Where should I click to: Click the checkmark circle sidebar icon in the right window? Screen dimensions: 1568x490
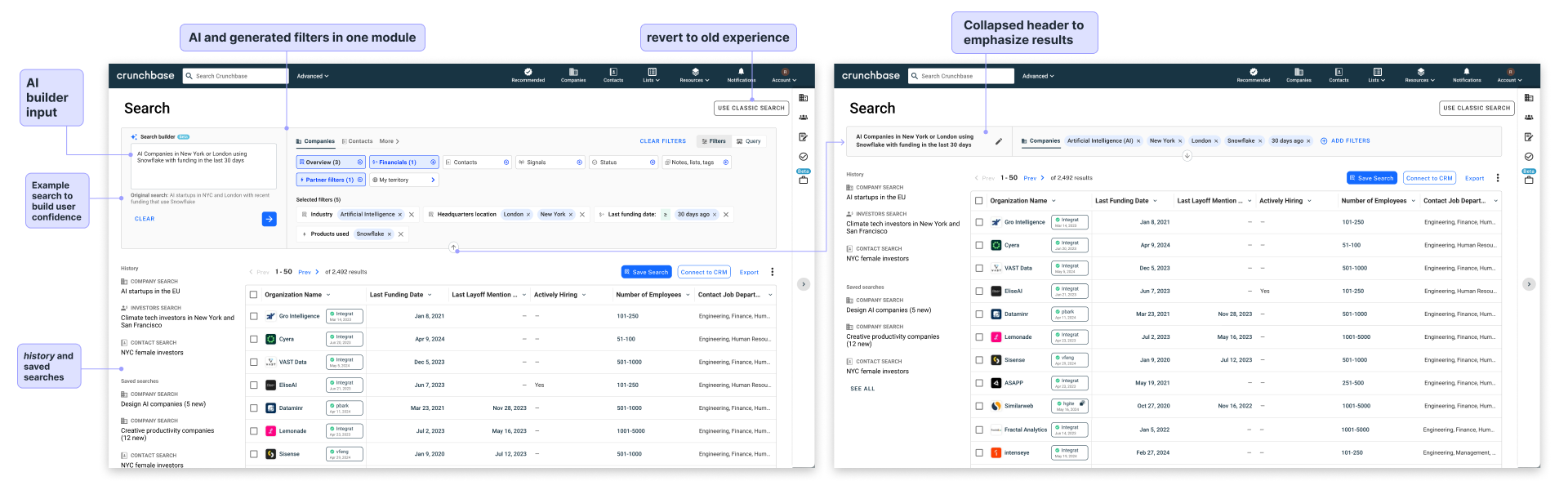[1529, 157]
